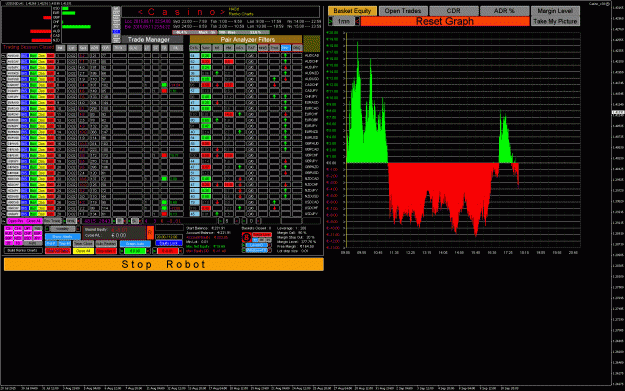Click the right chevron beside Casino title
Viewport: 625px width, 391px height.
coord(222,12)
